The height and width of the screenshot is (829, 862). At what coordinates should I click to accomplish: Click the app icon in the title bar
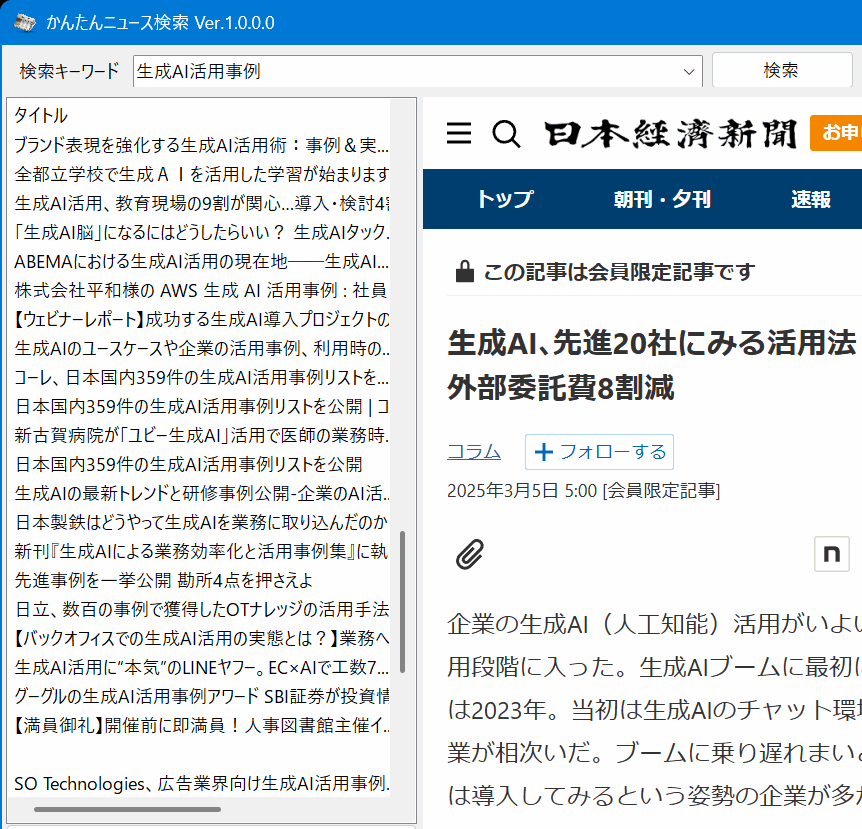click(25, 23)
